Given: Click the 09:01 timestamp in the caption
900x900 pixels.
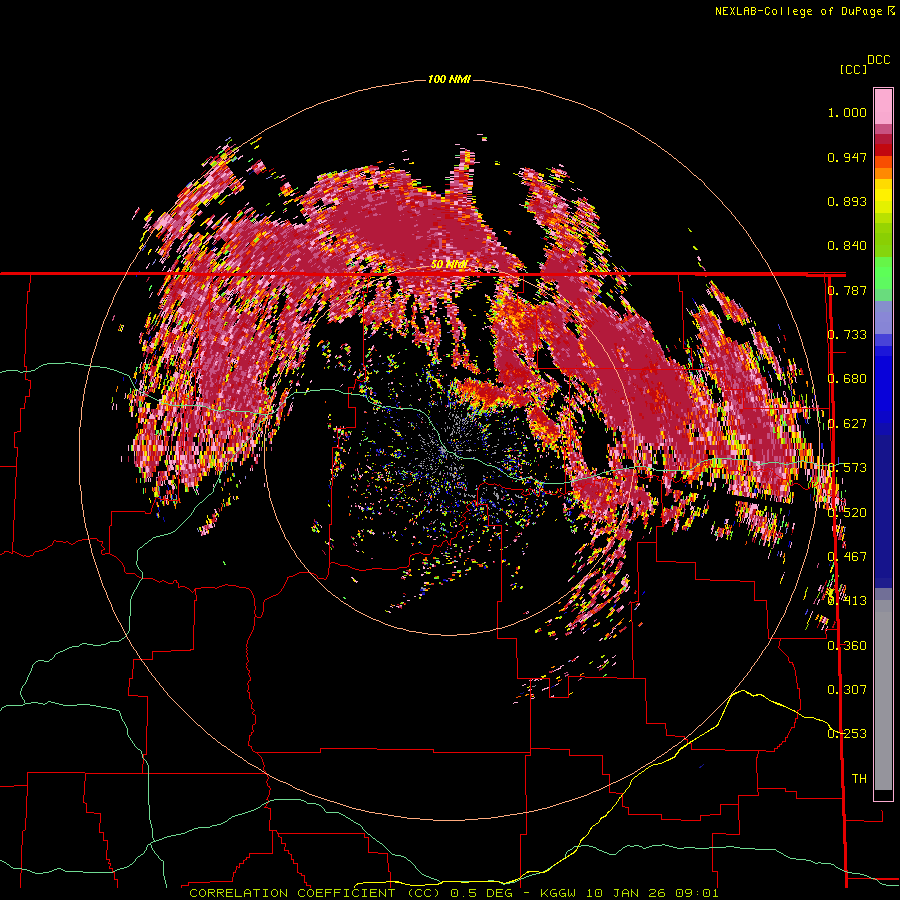Looking at the screenshot, I should click(x=695, y=893).
